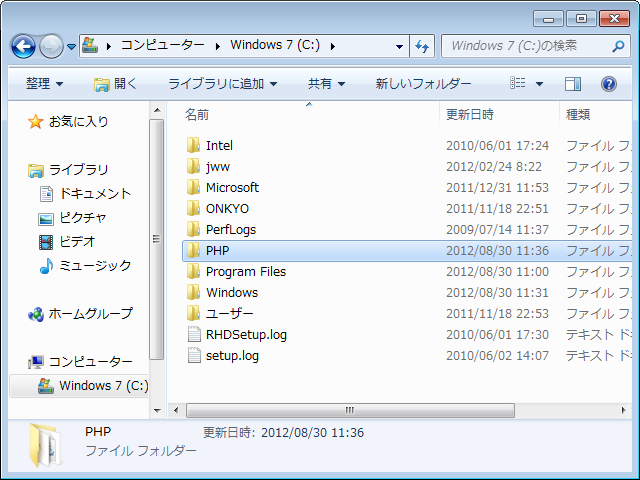This screenshot has height=480, width=640.
Task: Select ライブラリ in navigation pane
Action: pyautogui.click(x=78, y=169)
